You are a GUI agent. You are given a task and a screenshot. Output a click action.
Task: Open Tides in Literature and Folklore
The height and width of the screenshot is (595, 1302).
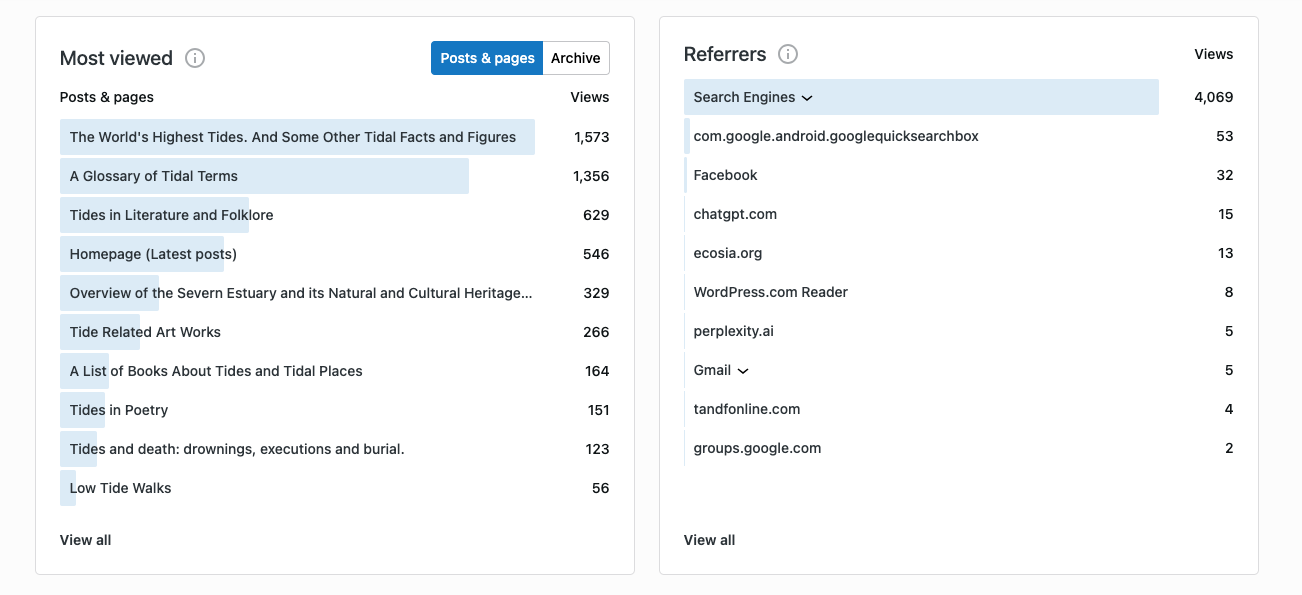(x=171, y=215)
